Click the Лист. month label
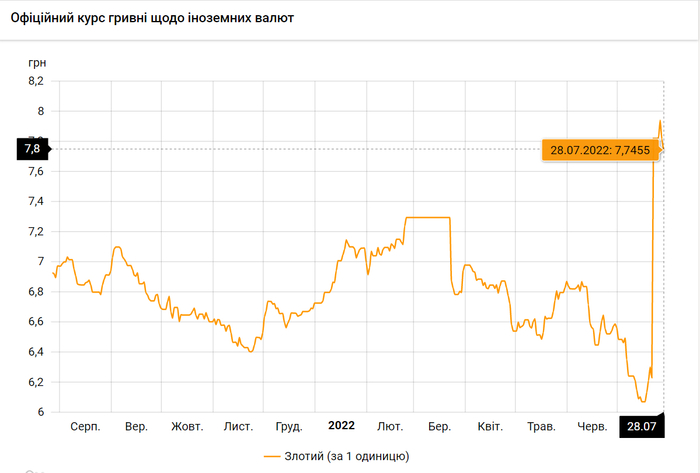The height and width of the screenshot is (473, 700). click(238, 426)
